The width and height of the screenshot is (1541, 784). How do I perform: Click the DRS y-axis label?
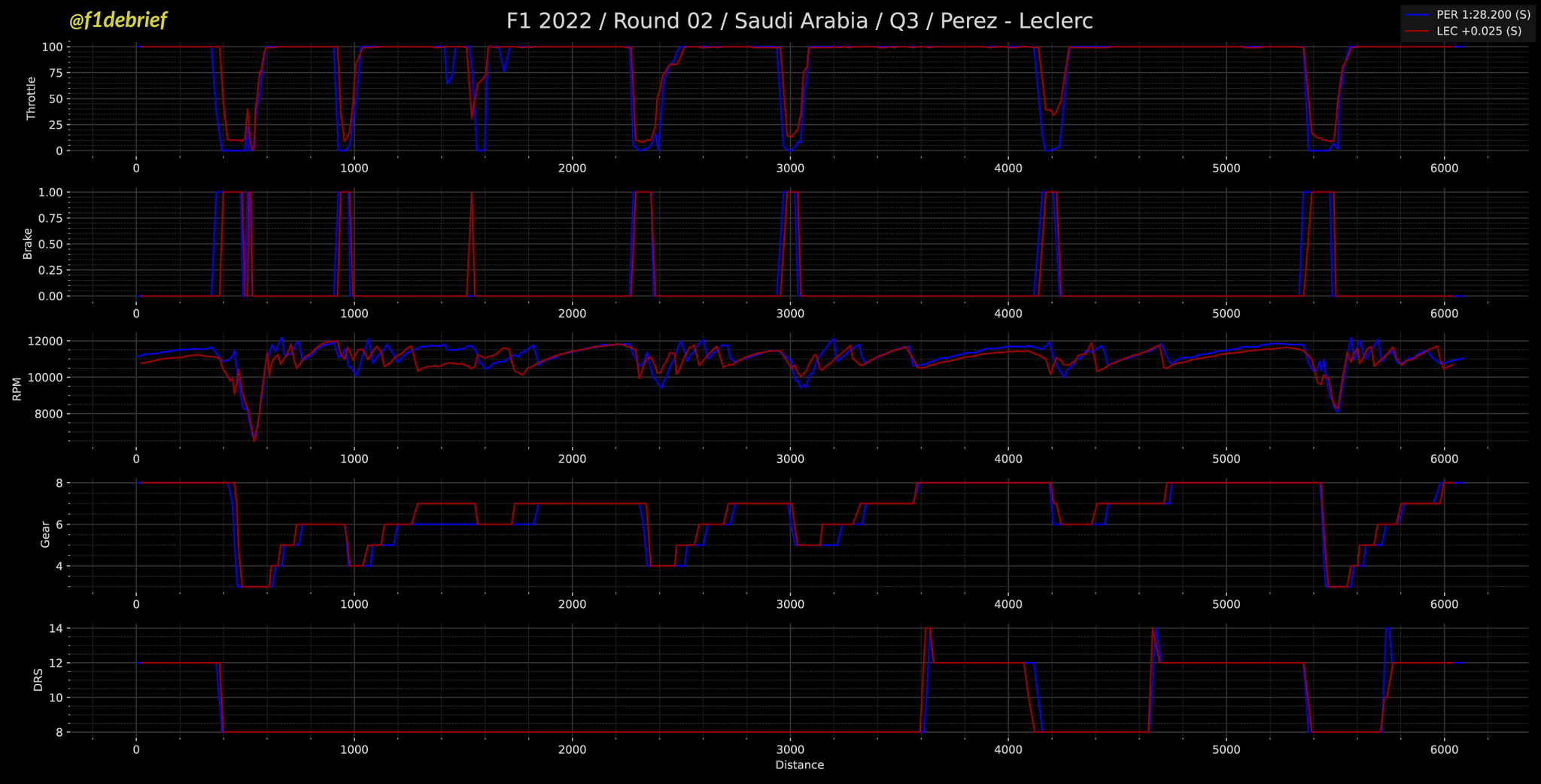[x=38, y=679]
